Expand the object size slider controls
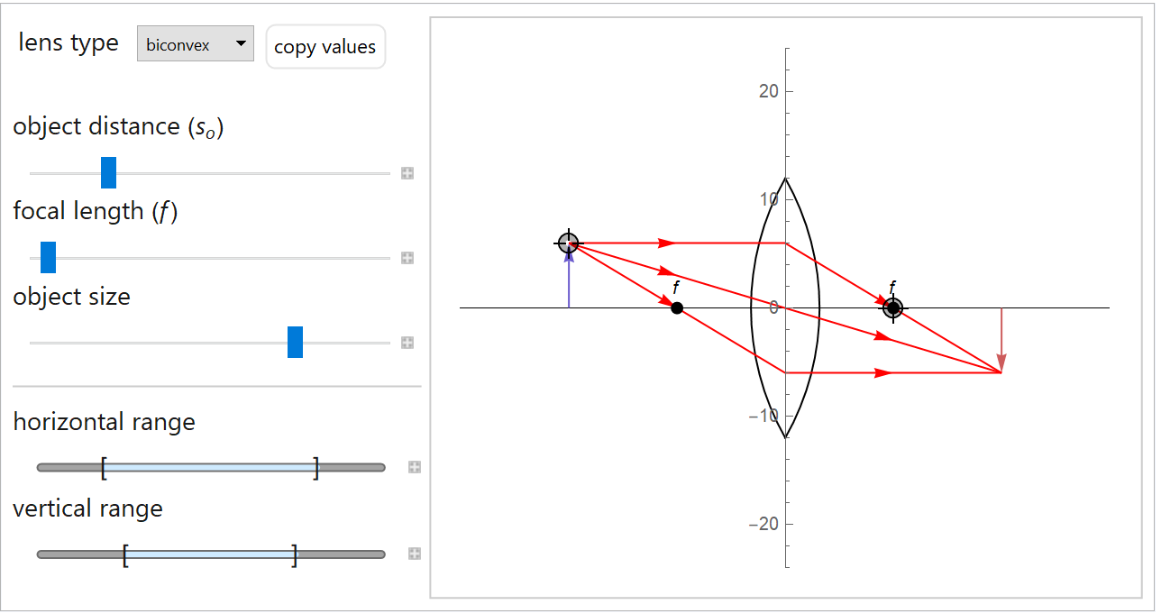The height and width of the screenshot is (614, 1156). click(407, 343)
